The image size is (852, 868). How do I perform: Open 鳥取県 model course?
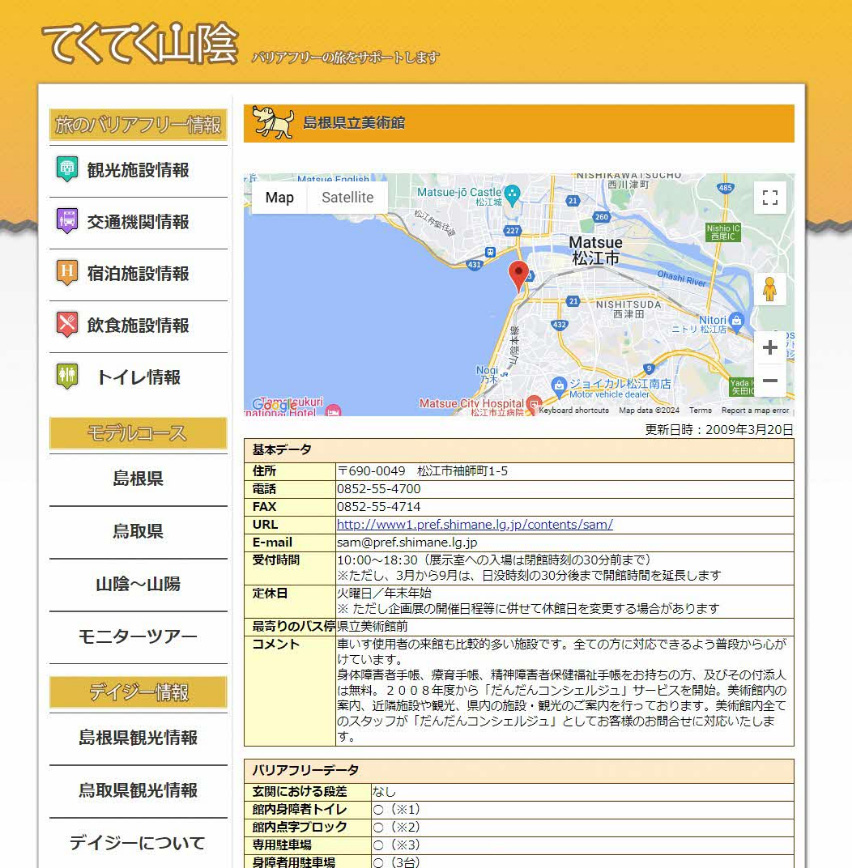[x=138, y=531]
